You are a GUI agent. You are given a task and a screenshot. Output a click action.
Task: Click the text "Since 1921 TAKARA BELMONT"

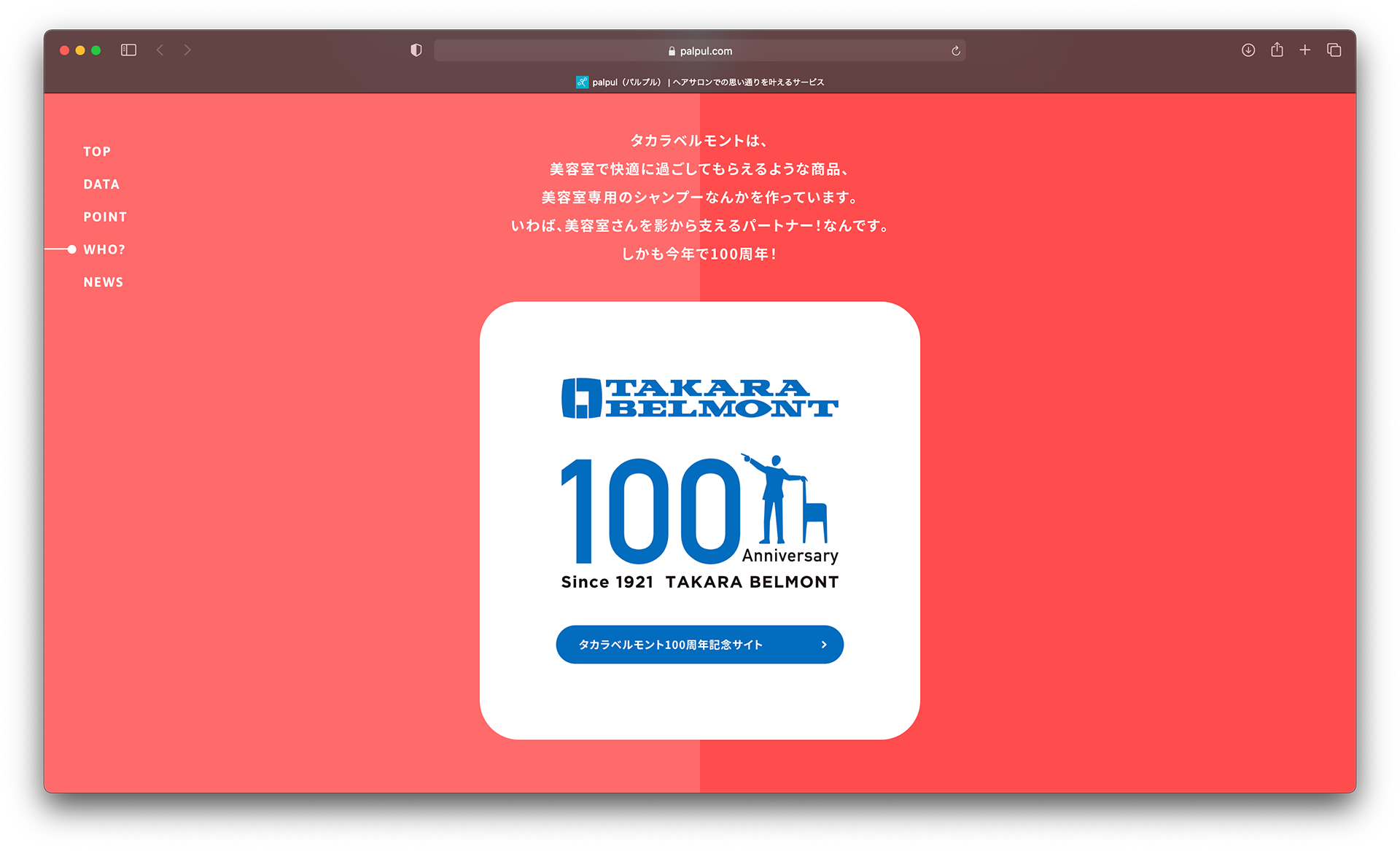click(699, 582)
